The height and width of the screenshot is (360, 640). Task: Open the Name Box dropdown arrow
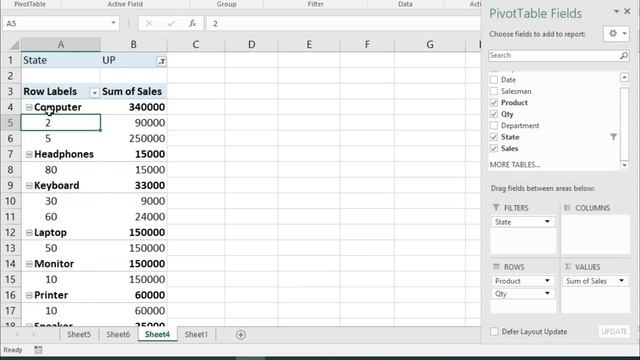pos(113,23)
